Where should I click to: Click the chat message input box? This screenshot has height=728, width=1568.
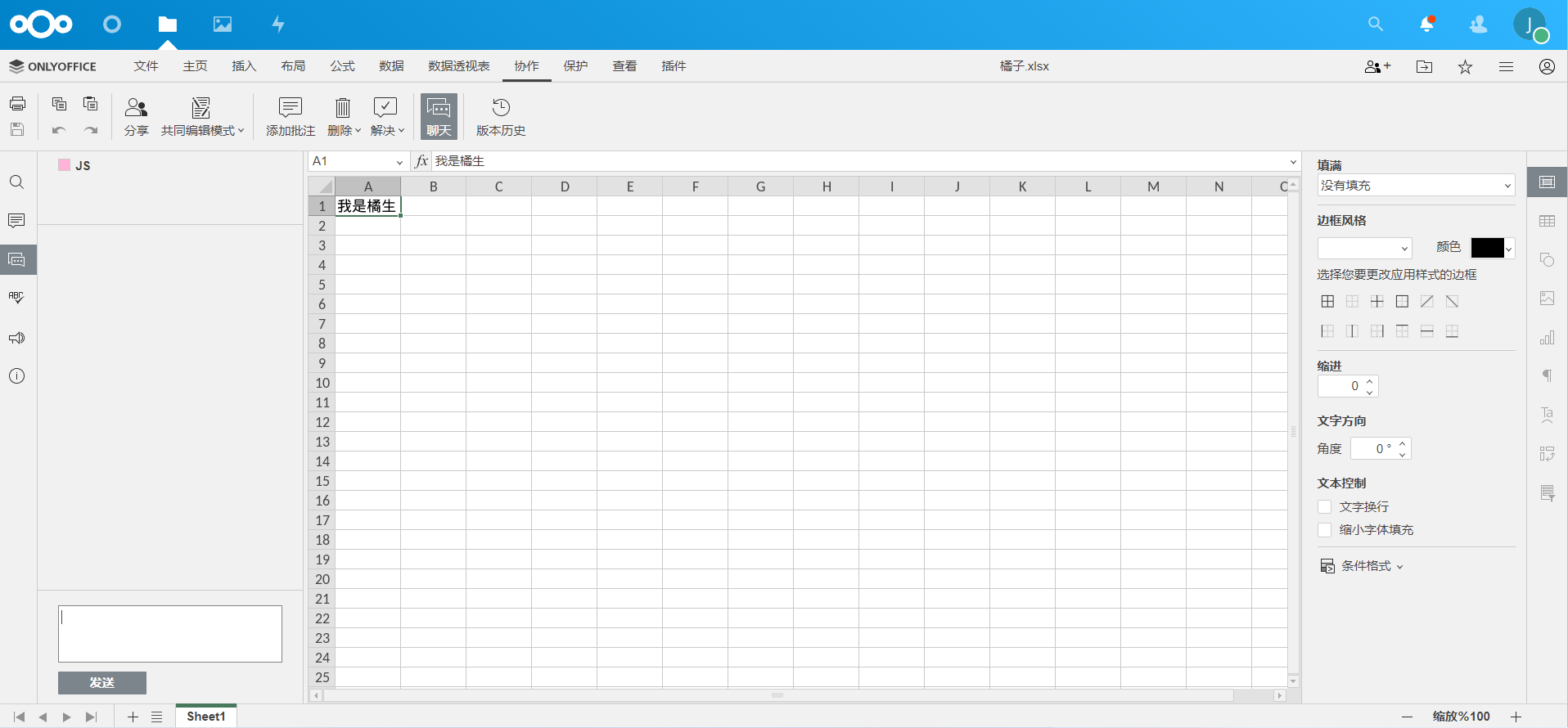(x=170, y=634)
